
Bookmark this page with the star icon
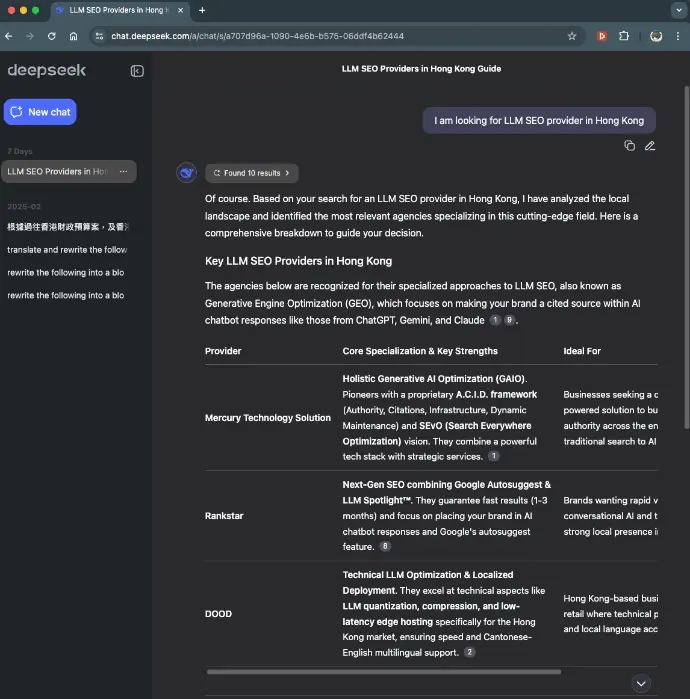tap(572, 36)
